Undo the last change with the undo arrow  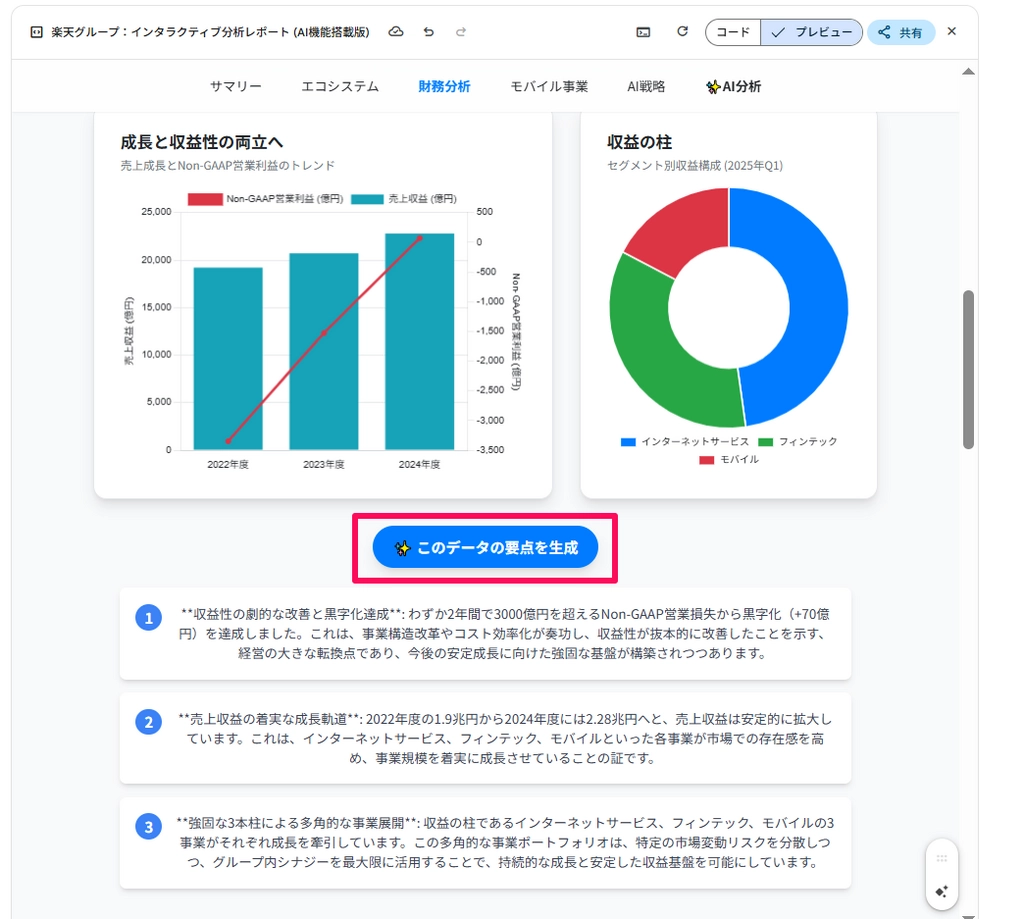click(x=428, y=31)
